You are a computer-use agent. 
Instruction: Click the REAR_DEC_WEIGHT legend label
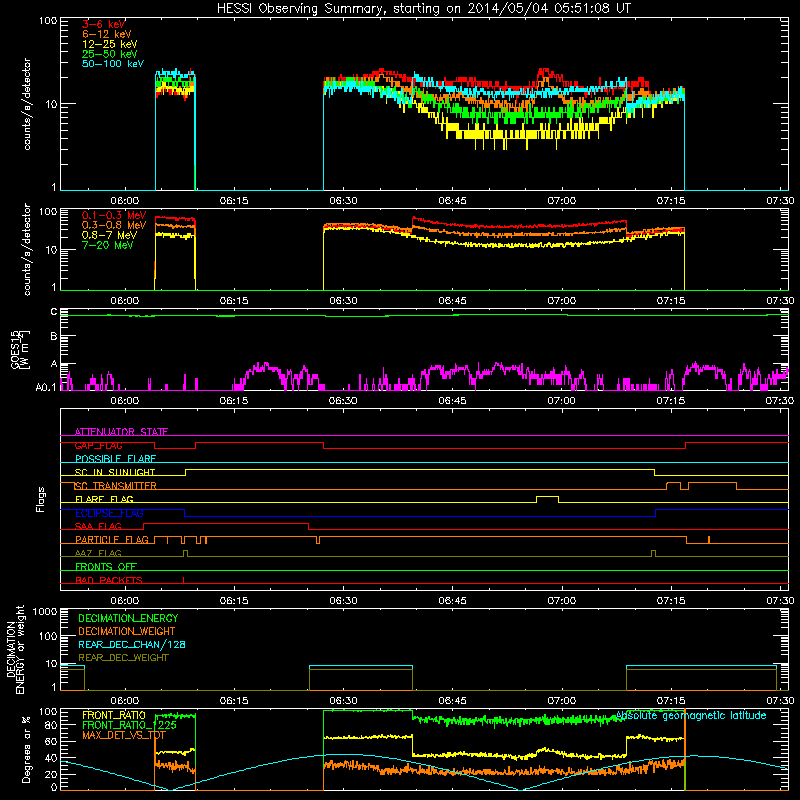(123, 658)
